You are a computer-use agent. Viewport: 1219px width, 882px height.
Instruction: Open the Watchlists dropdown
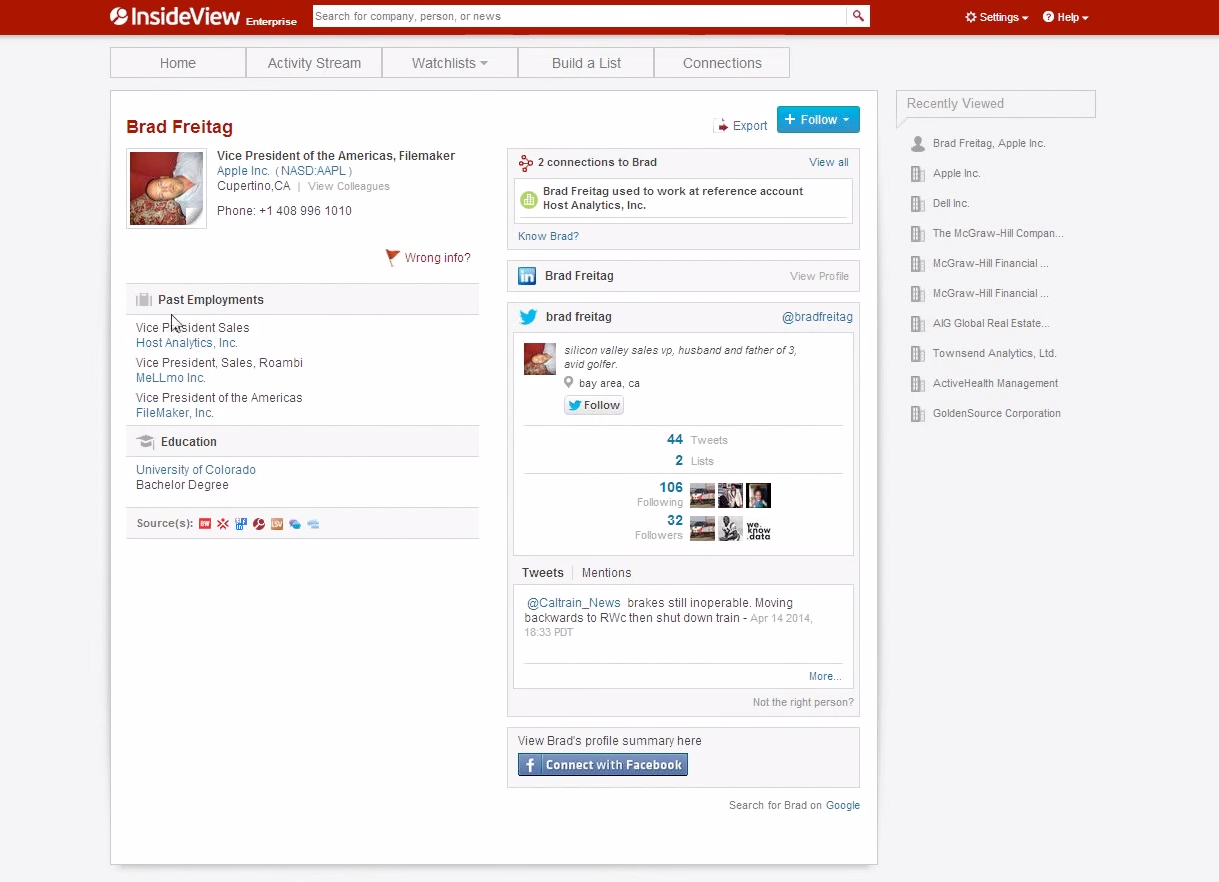[449, 62]
